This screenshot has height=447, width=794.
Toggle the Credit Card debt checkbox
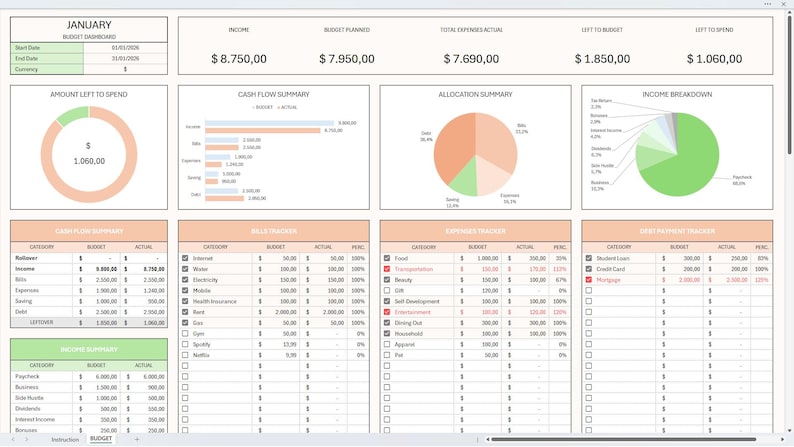point(588,269)
